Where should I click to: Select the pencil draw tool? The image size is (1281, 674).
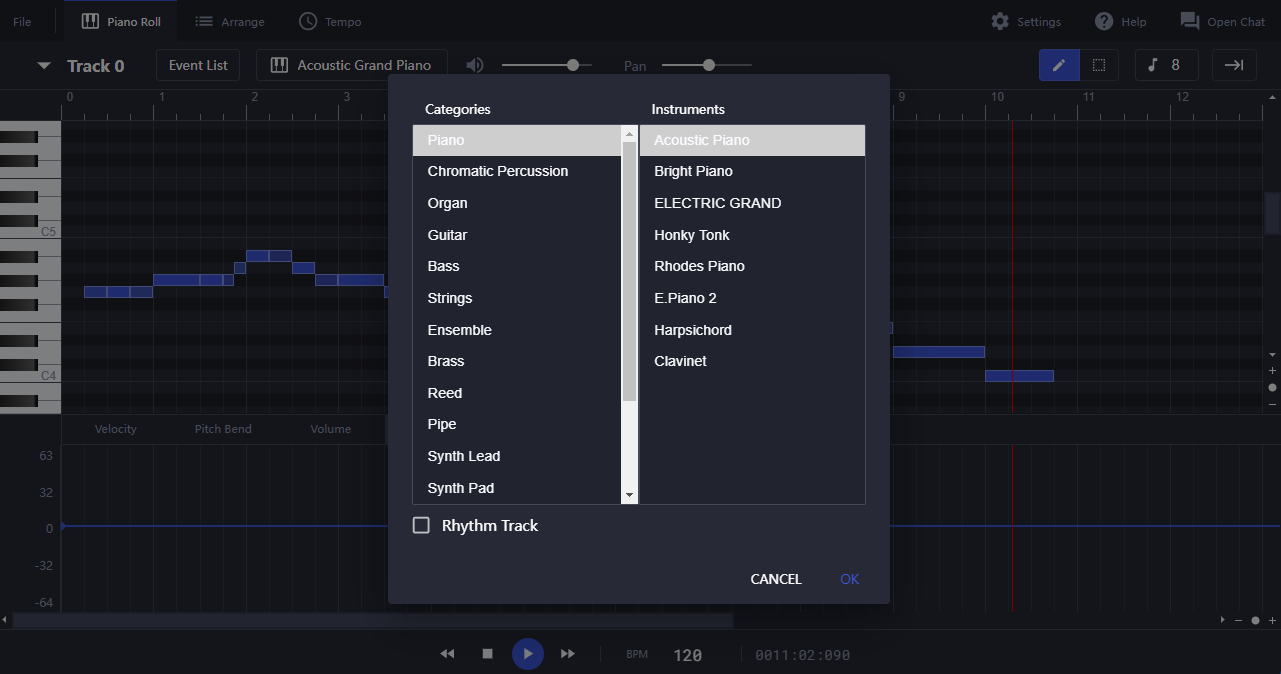[1059, 65]
